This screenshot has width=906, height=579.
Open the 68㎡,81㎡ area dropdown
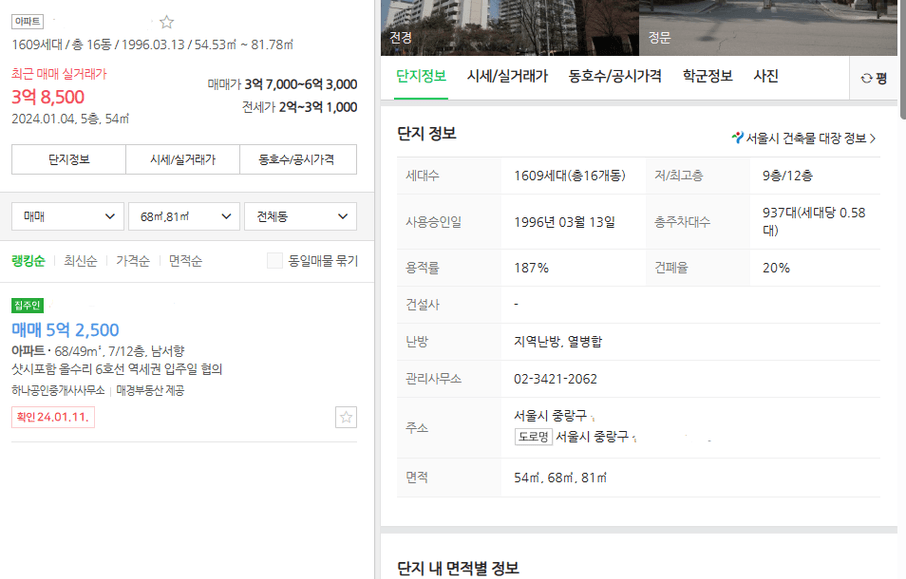(184, 216)
